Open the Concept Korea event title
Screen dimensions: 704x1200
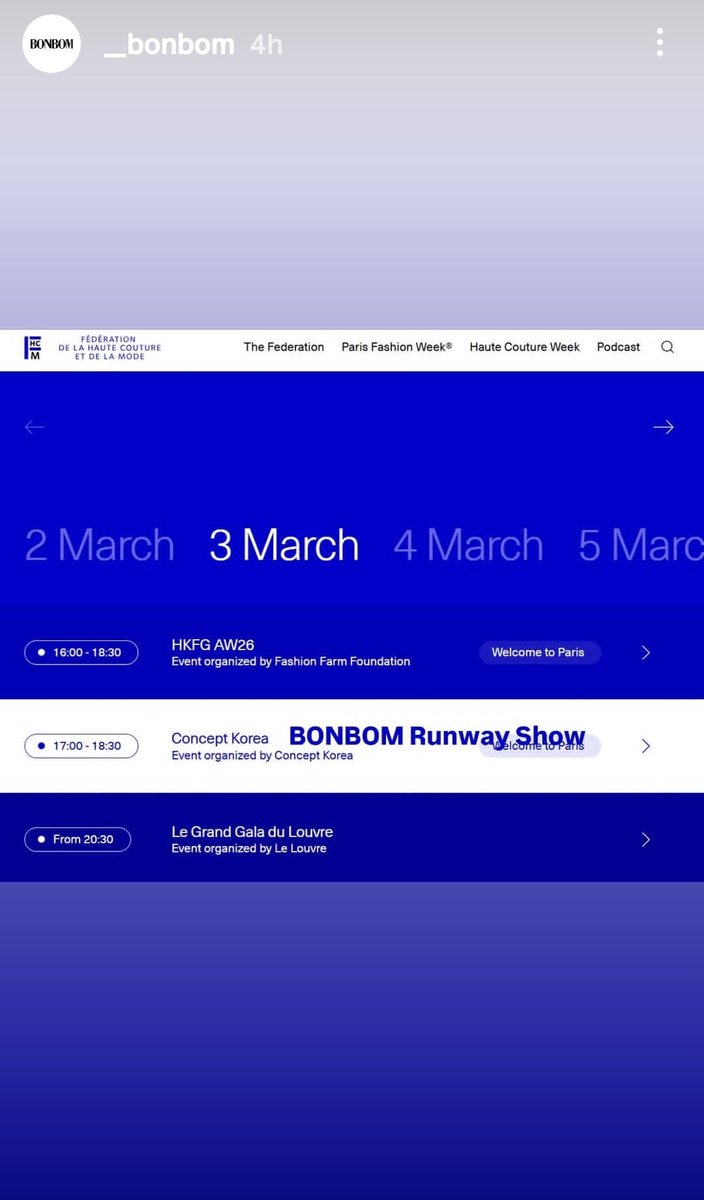(220, 738)
